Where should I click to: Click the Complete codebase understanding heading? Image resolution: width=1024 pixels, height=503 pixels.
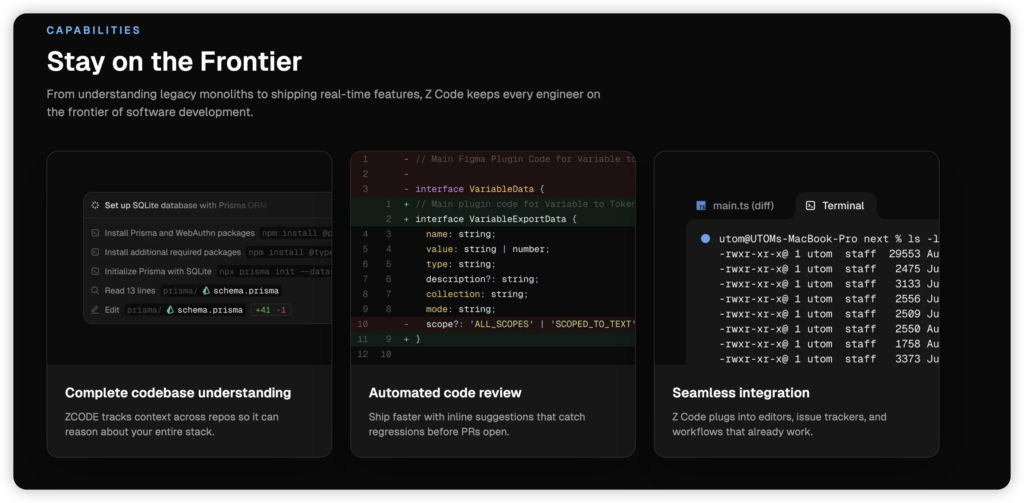(178, 393)
